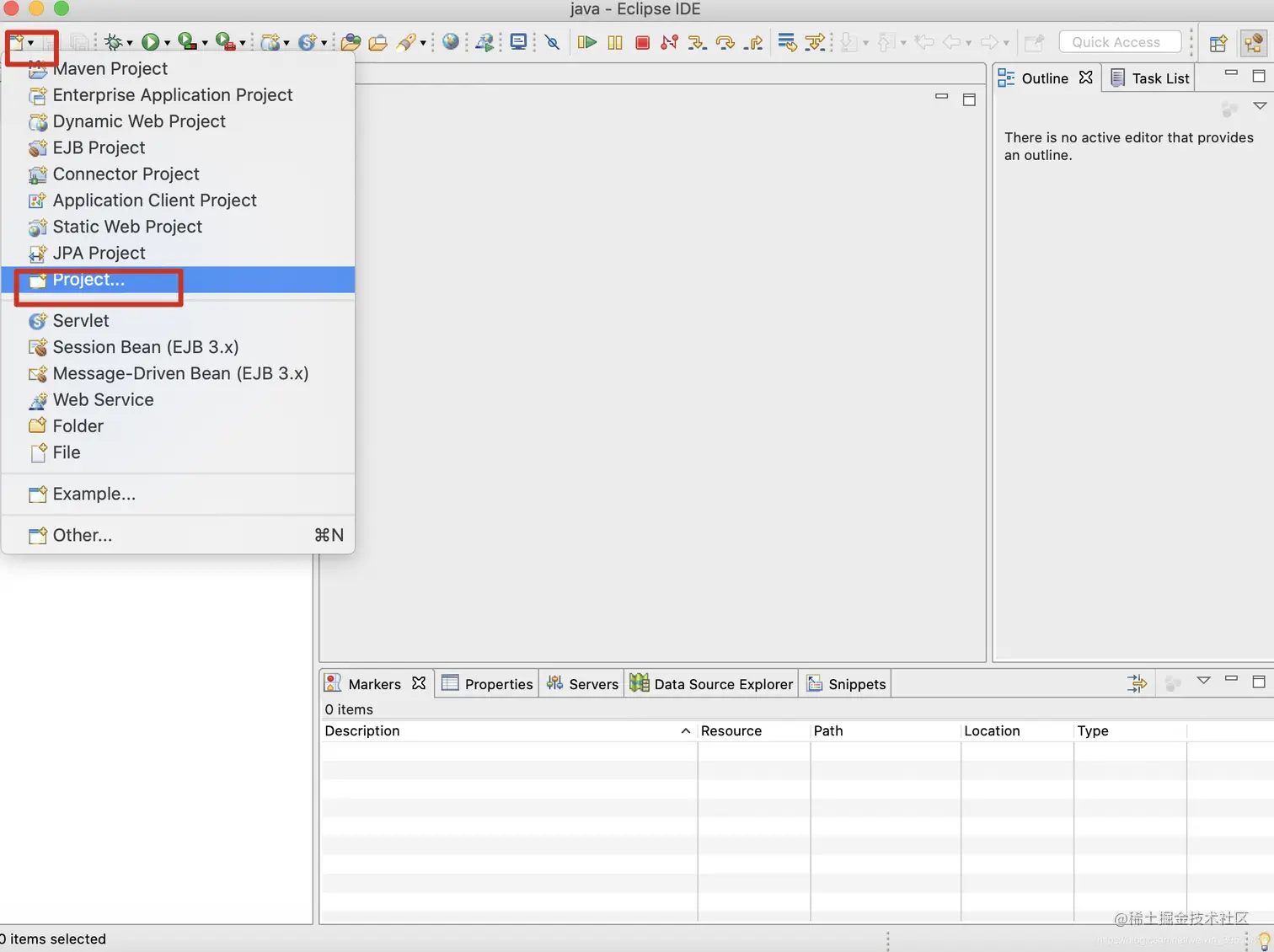Click the Resume debug icon
1274x952 pixels.
587,42
